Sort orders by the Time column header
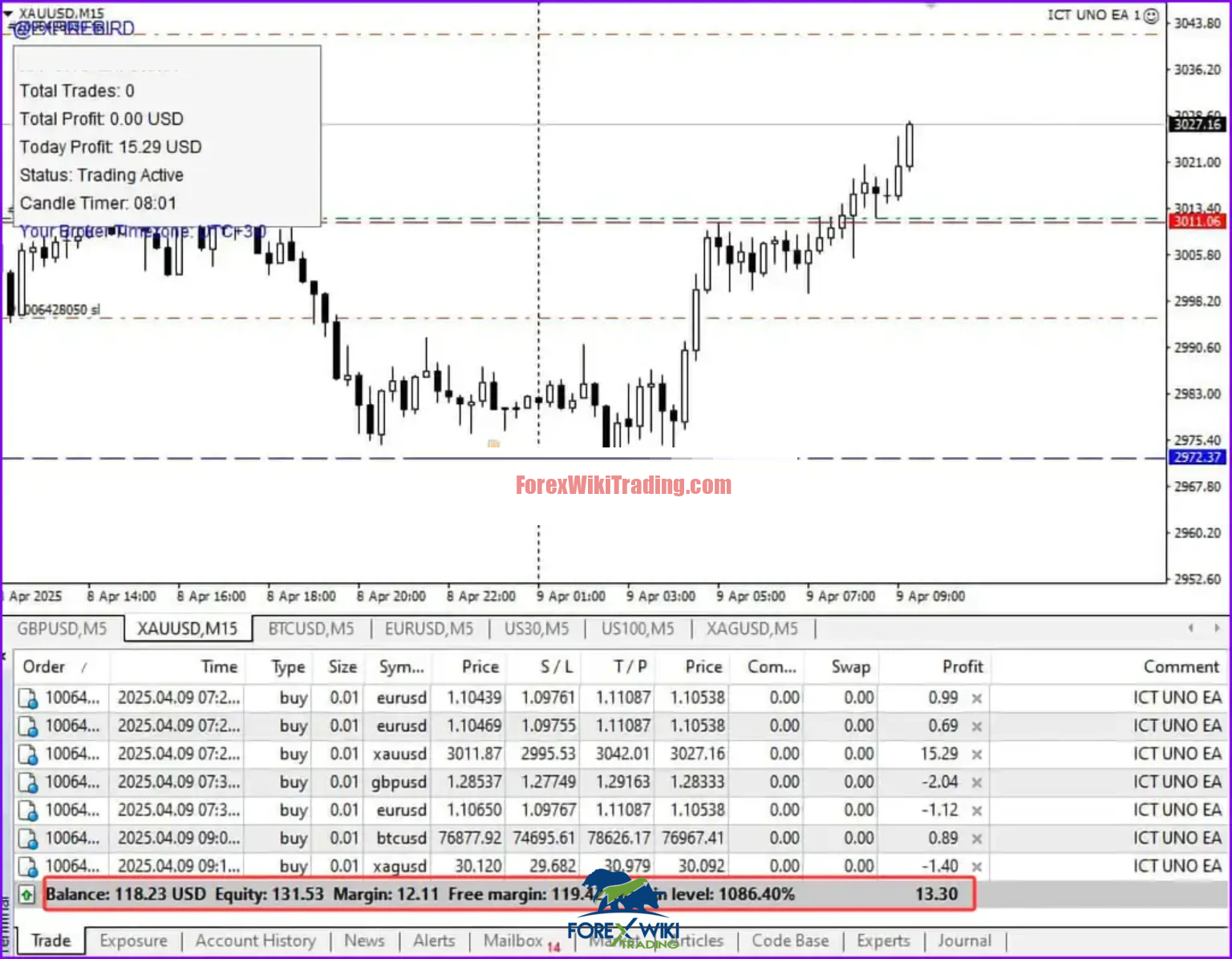 pos(177,667)
